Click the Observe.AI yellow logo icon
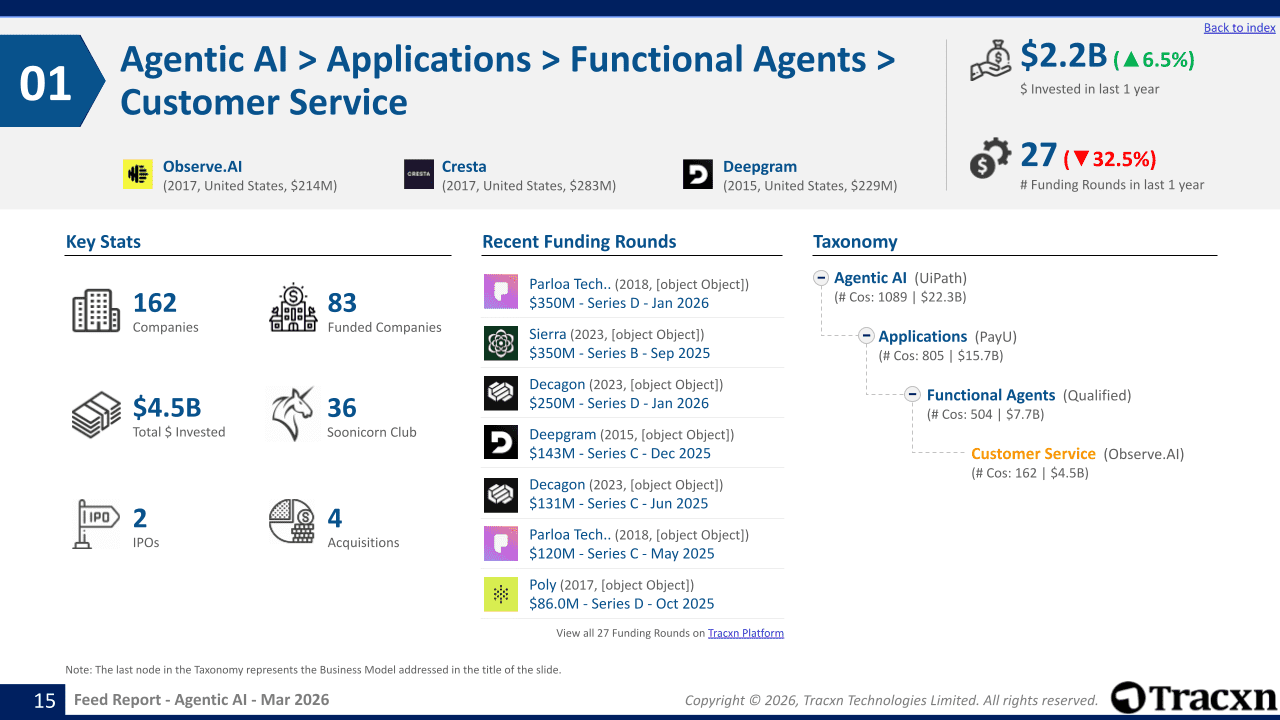 point(138,174)
